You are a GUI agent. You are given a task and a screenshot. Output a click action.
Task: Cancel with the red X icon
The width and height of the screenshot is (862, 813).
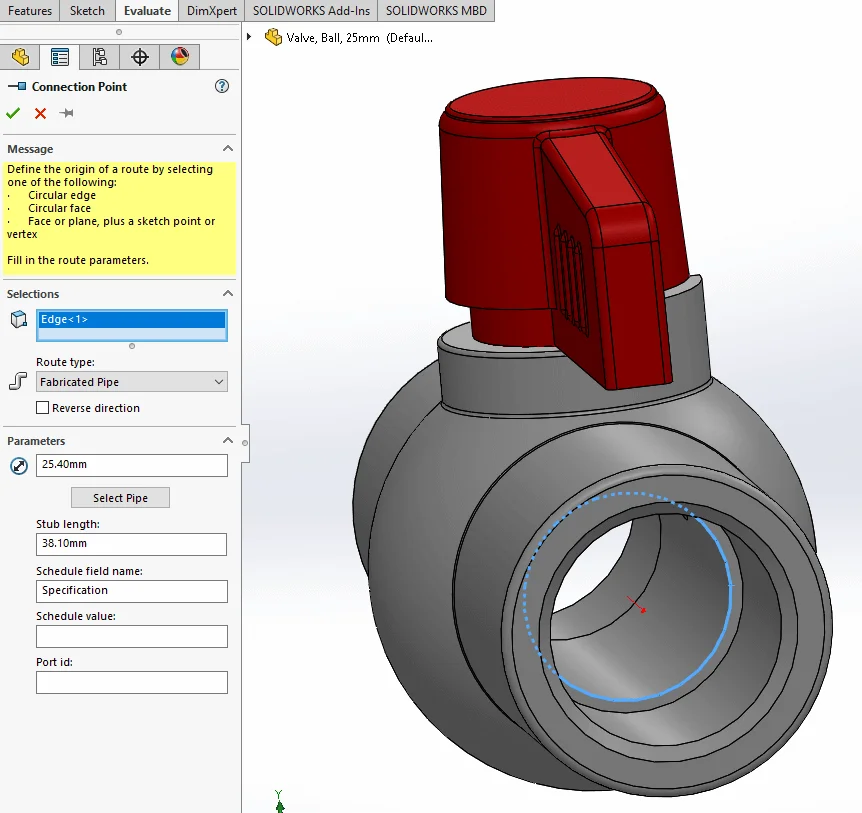click(x=40, y=113)
